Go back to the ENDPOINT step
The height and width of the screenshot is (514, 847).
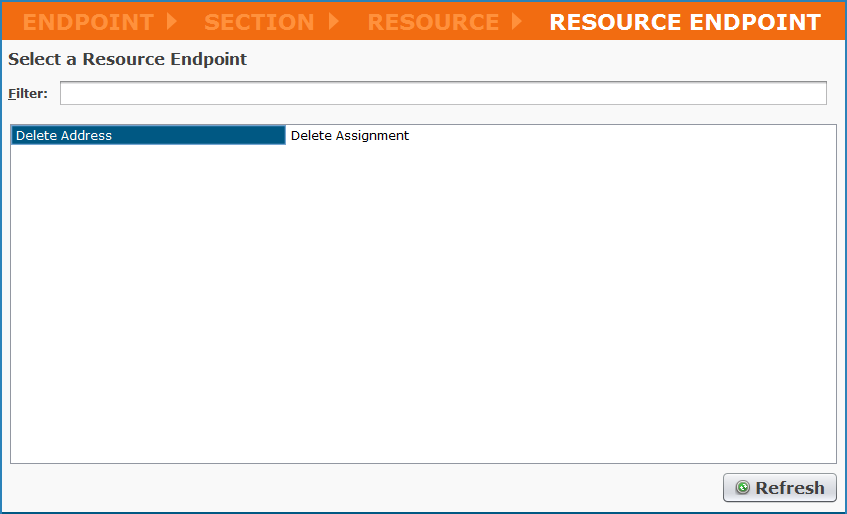tap(88, 21)
